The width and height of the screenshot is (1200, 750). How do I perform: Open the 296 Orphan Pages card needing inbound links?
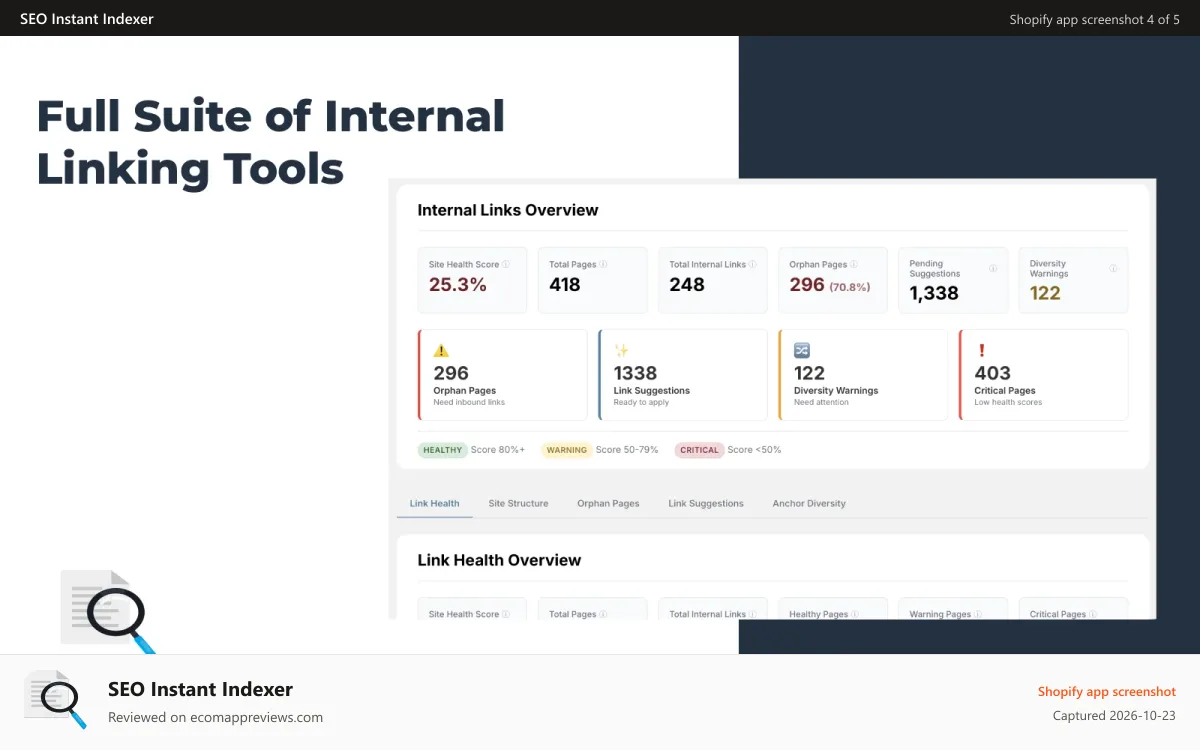click(503, 375)
